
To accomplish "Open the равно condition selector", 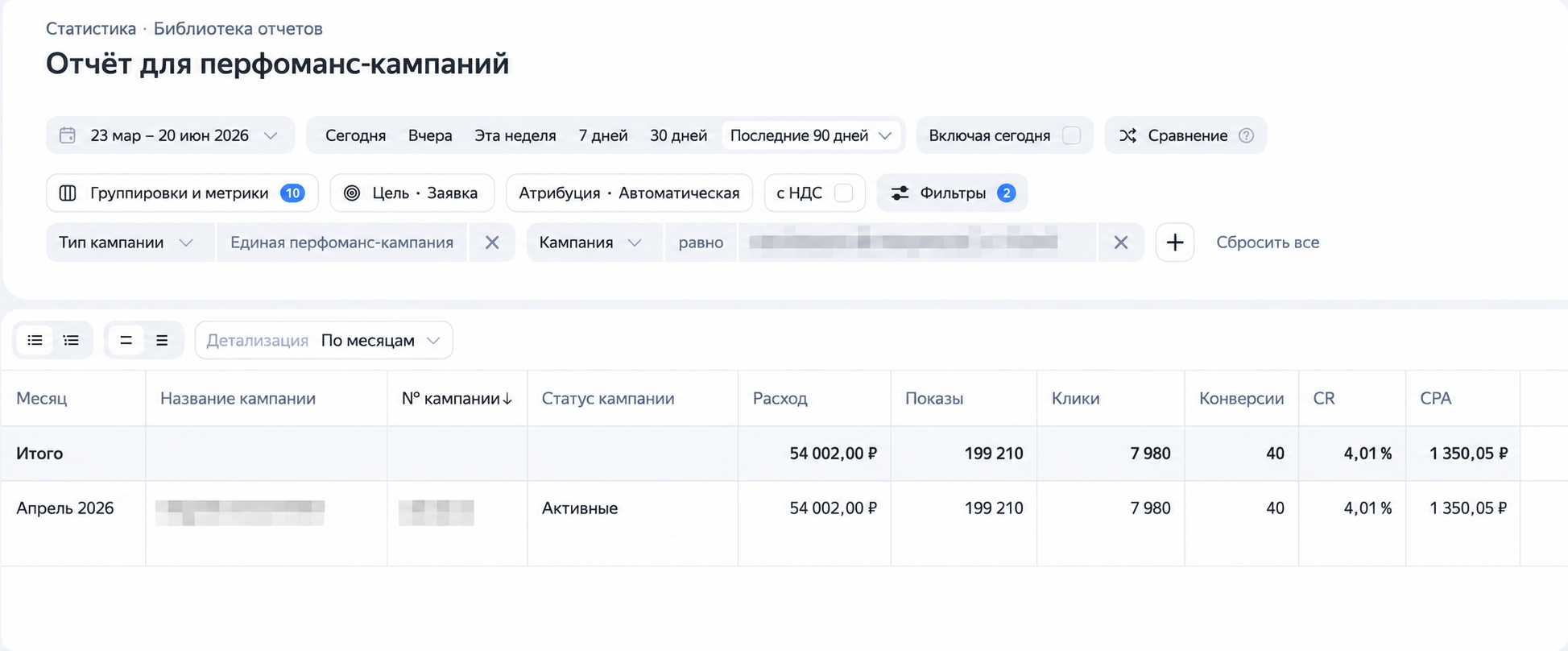I will point(701,243).
